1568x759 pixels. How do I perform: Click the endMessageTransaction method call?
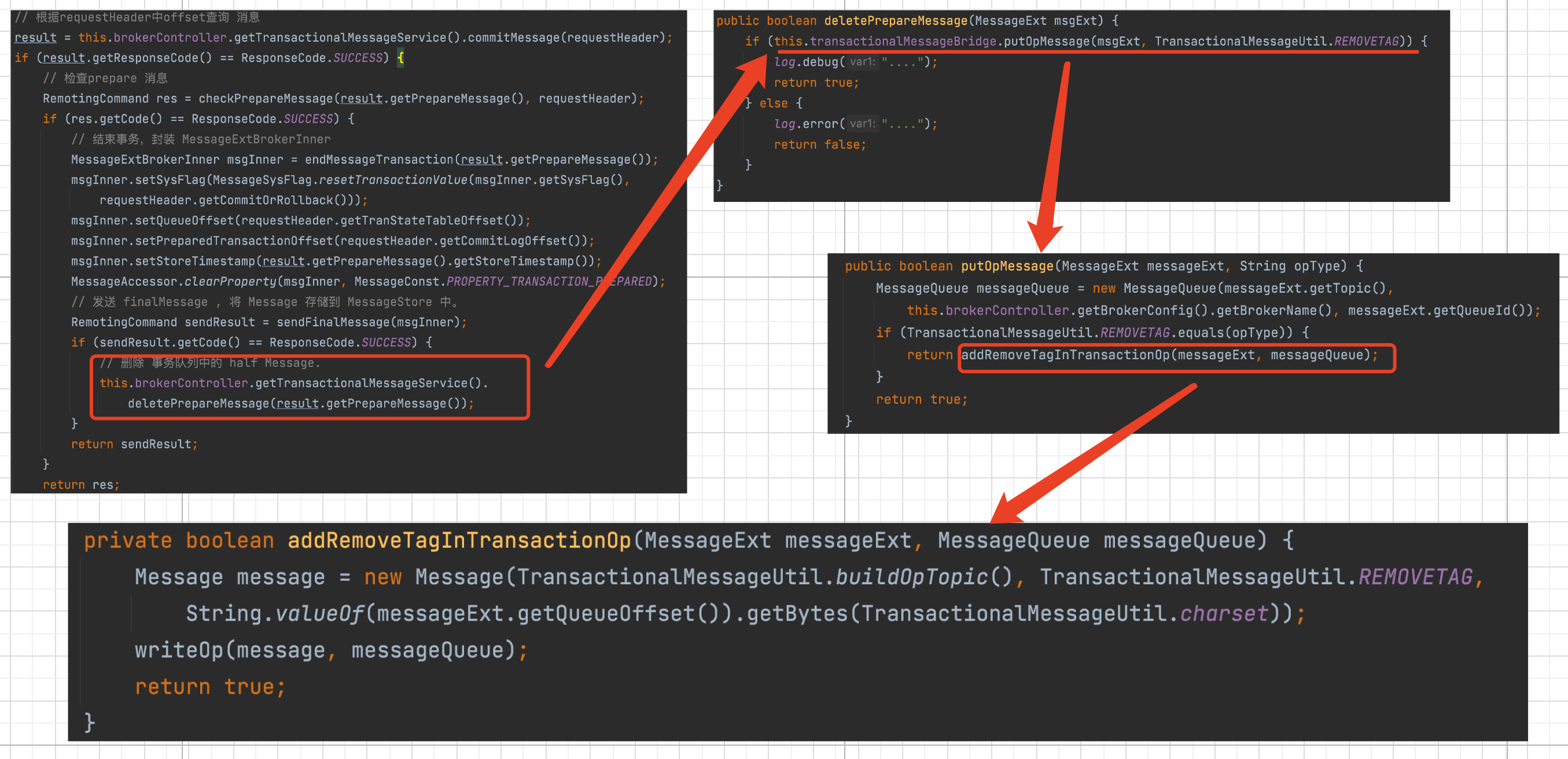[x=378, y=160]
